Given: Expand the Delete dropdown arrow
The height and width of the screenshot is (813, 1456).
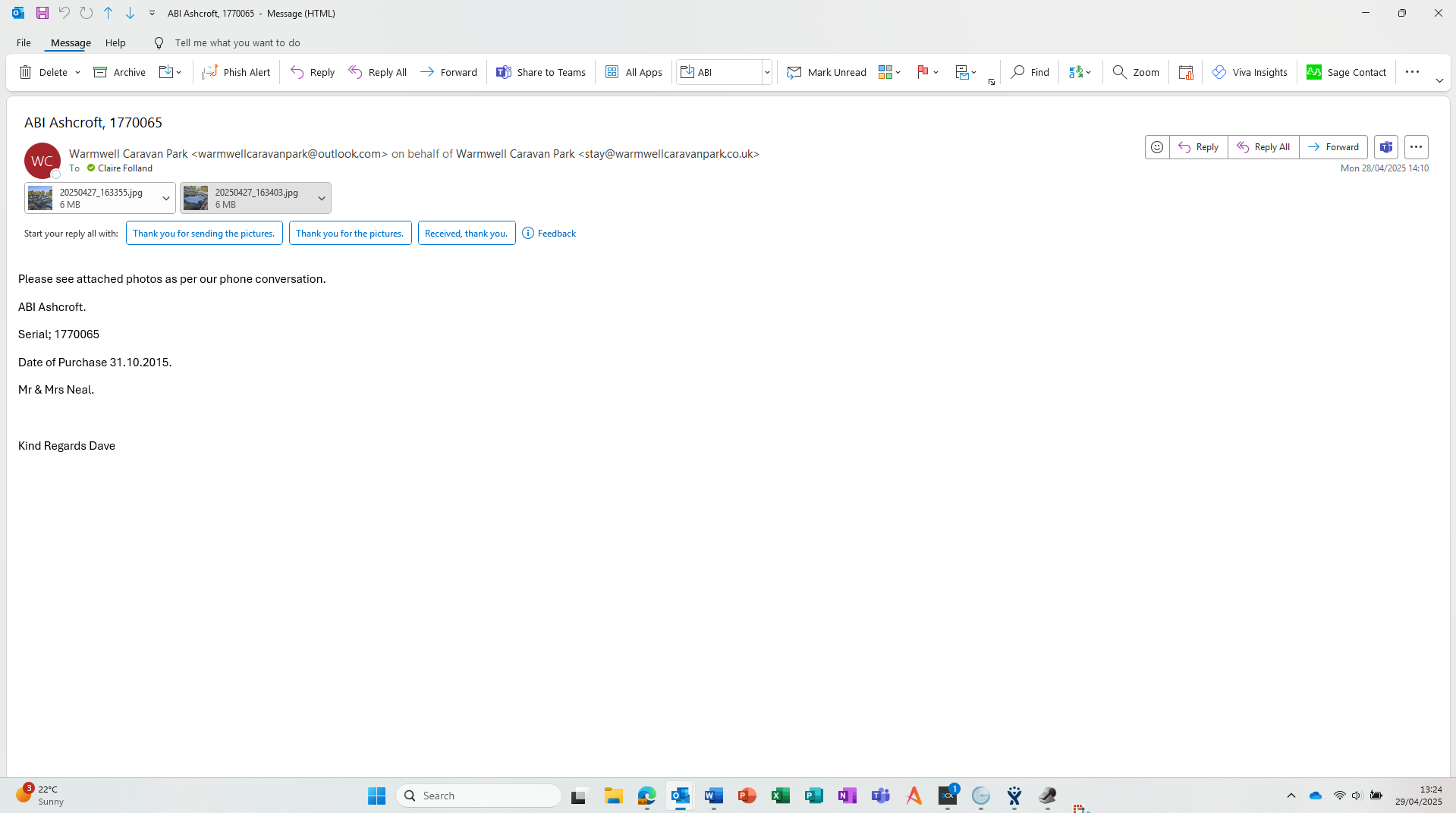Looking at the screenshot, I should coord(77,73).
